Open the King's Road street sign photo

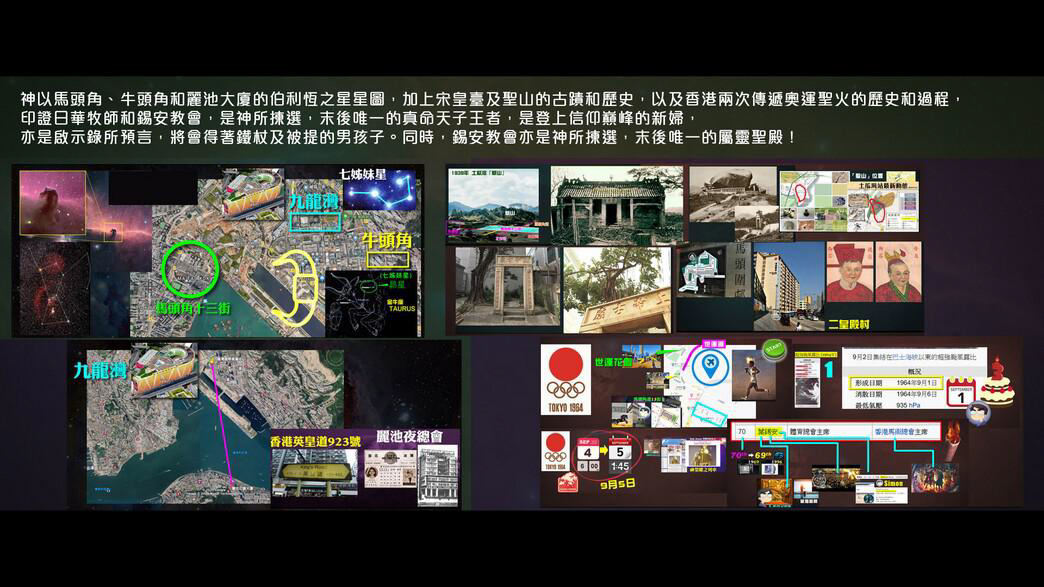314,473
